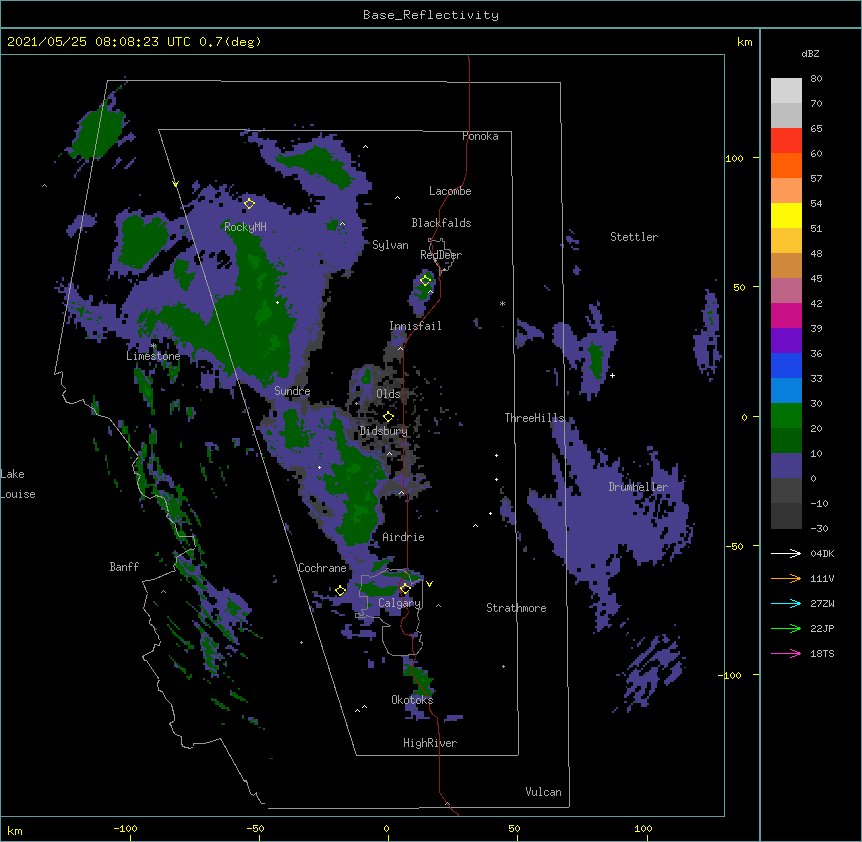Click the Blackfalds label

(441, 223)
